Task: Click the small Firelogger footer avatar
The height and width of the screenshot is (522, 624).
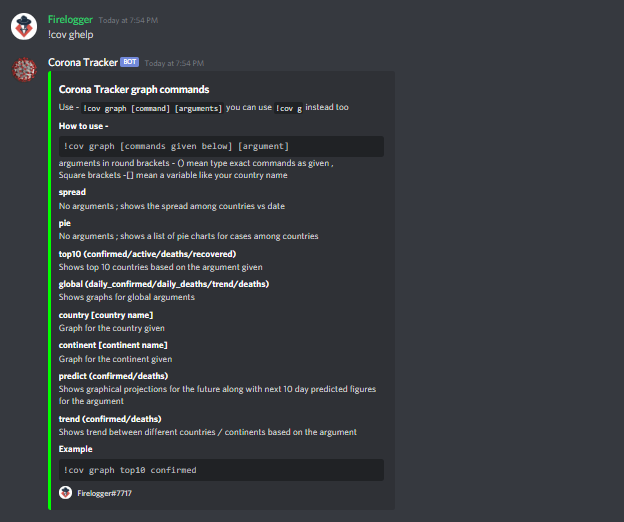Action: click(65, 492)
